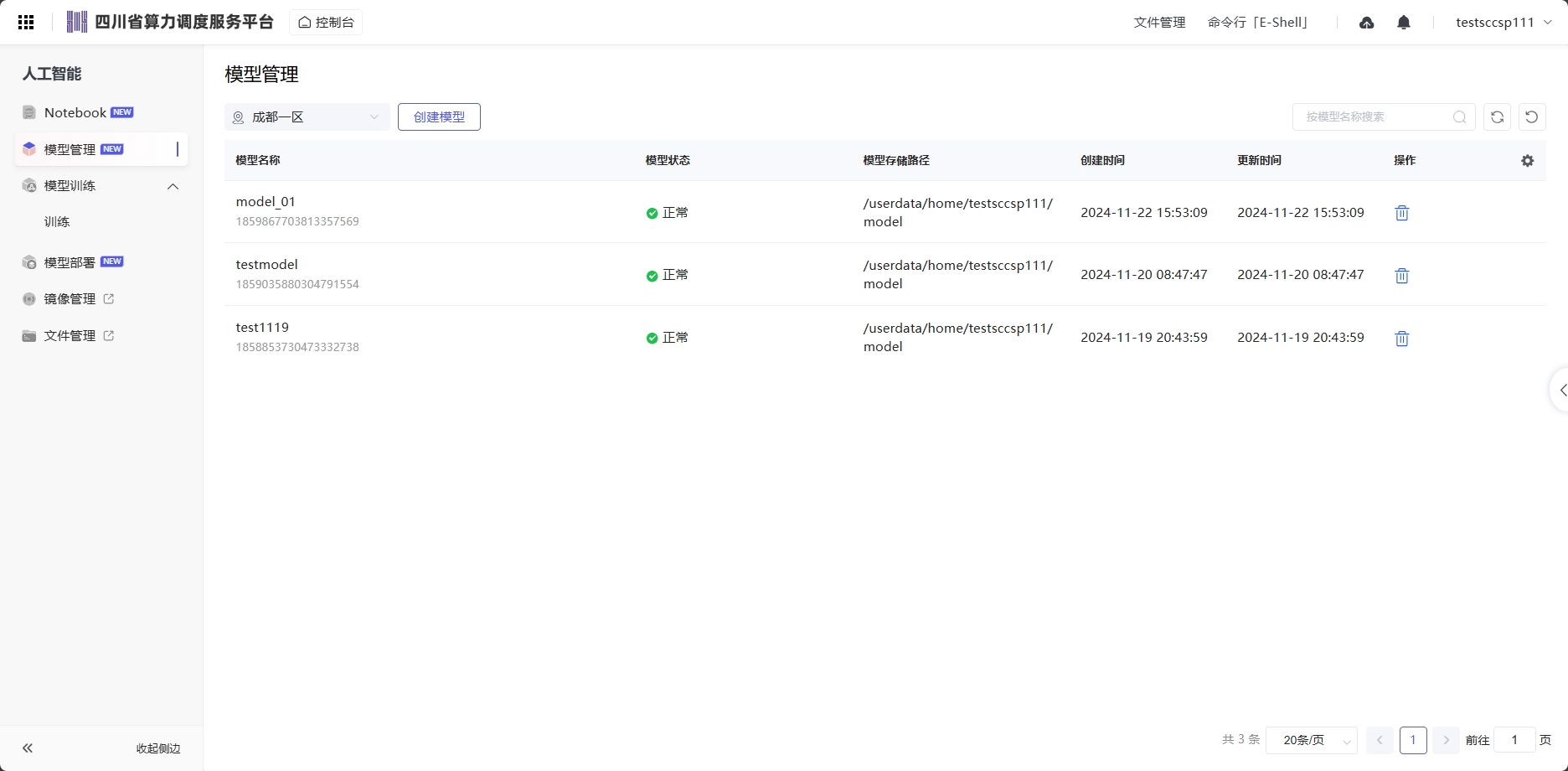Click the 模型名称 column header
Viewport: 1568px width, 771px height.
coord(258,161)
